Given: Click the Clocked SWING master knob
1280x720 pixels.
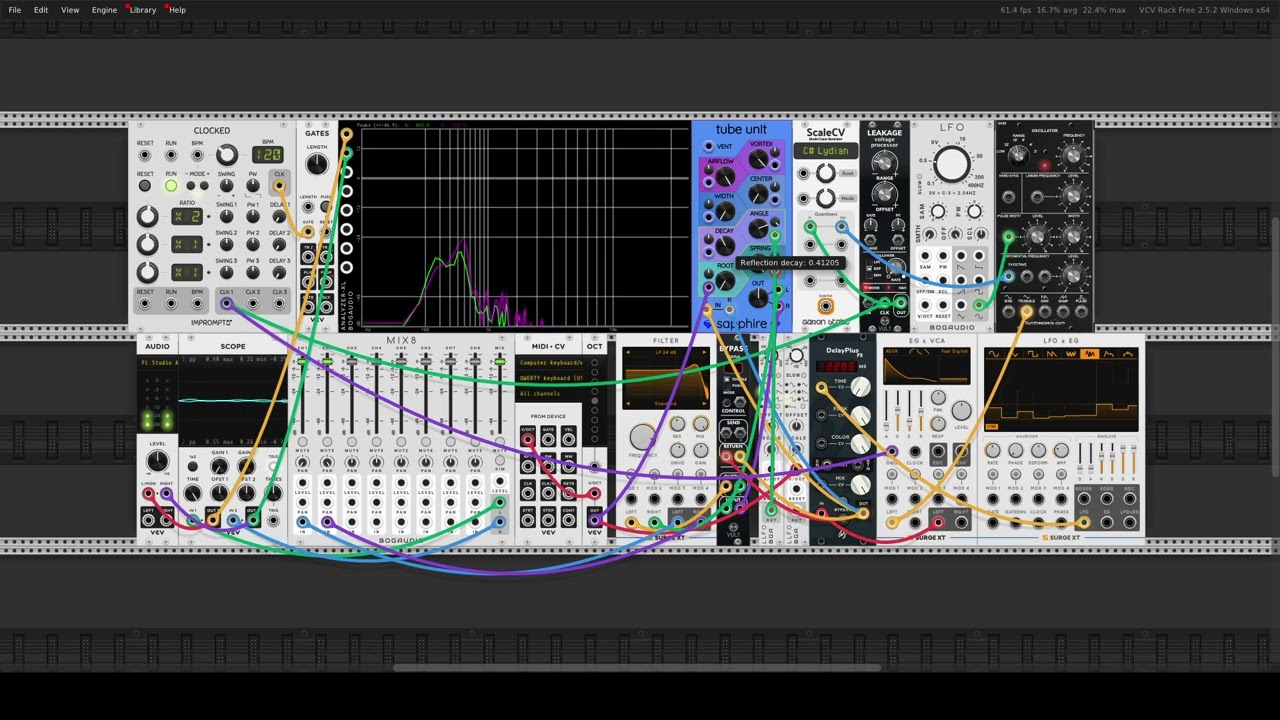Looking at the screenshot, I should tap(227, 186).
